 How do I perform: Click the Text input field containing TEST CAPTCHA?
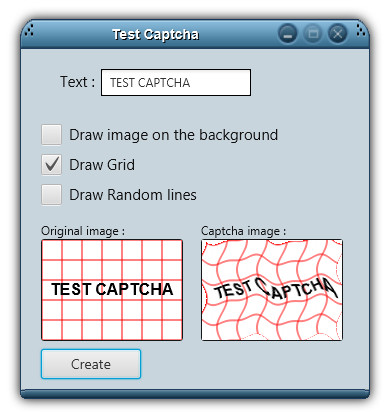(x=176, y=82)
